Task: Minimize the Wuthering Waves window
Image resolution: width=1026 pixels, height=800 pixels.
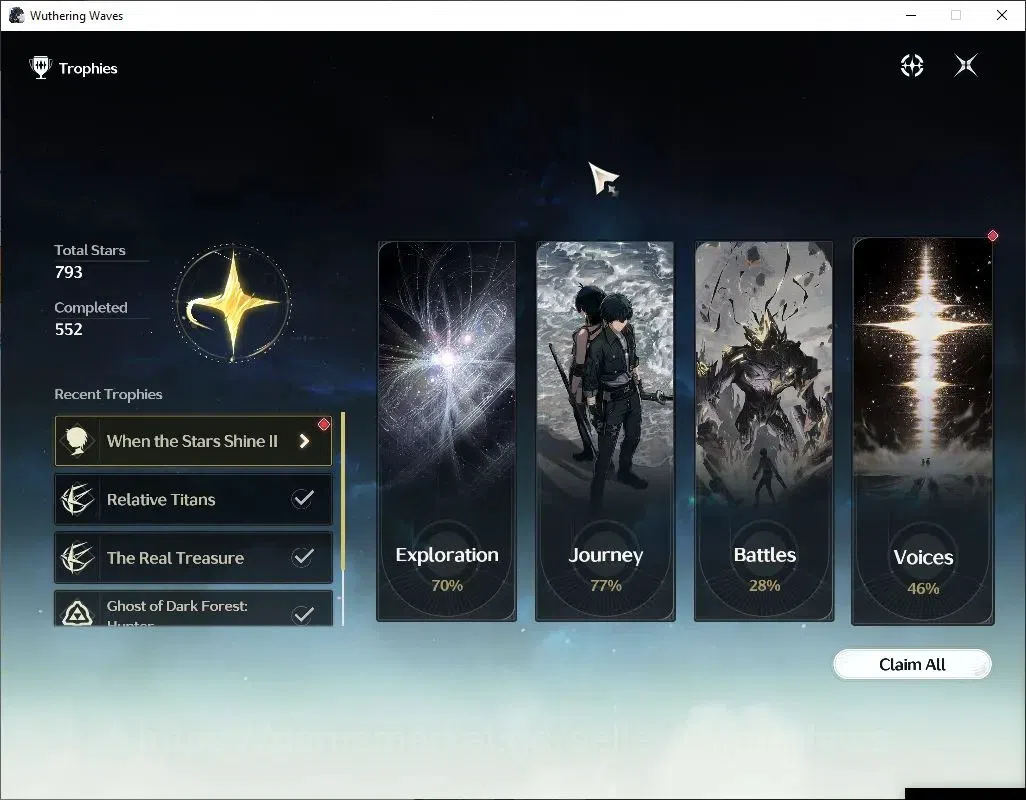Action: 911,15
